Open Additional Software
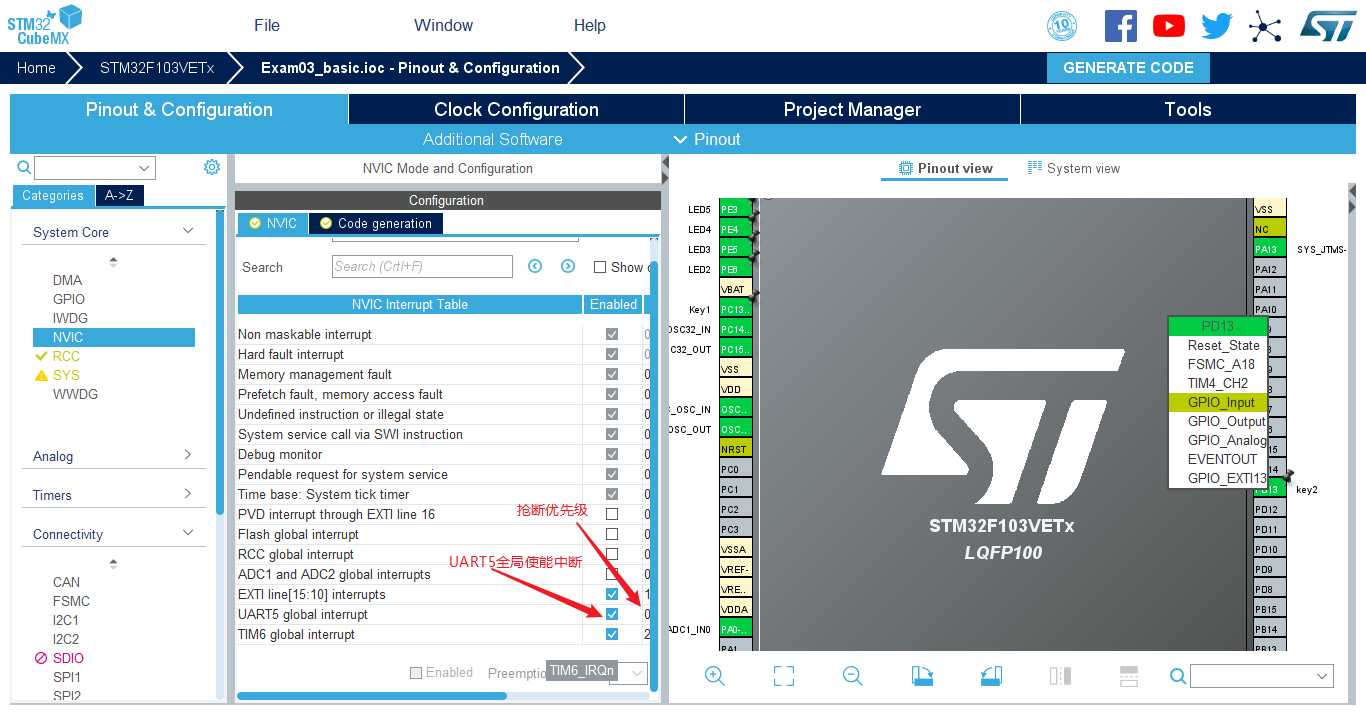 pos(492,139)
